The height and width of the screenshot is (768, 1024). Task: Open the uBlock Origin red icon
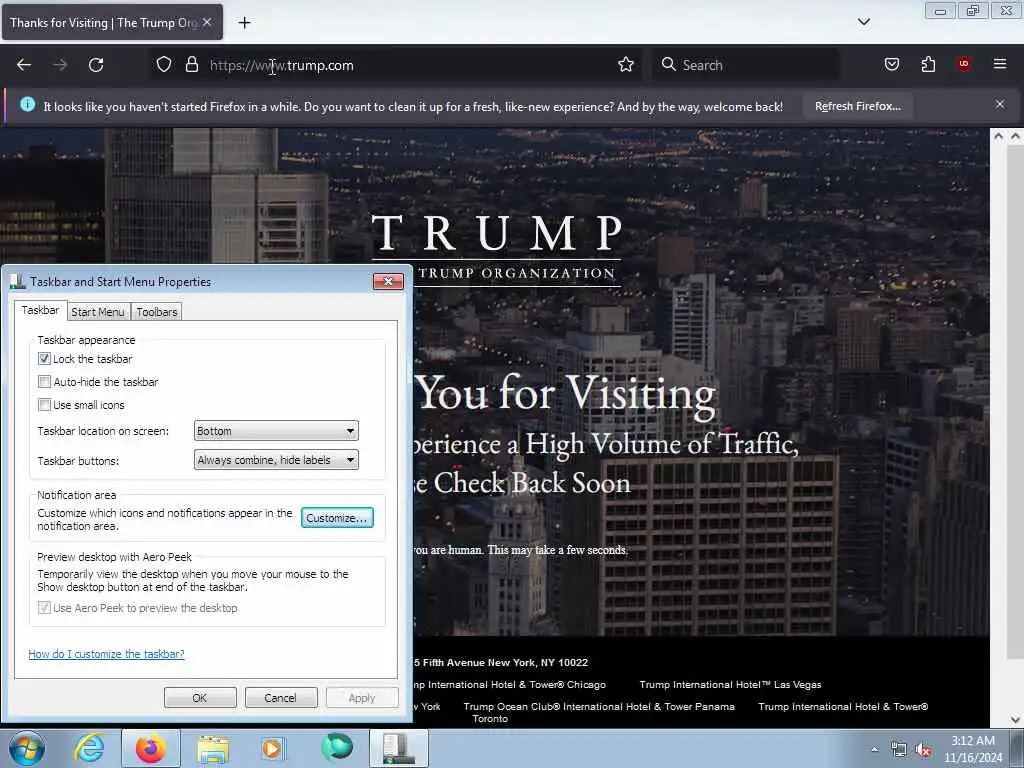tap(964, 64)
